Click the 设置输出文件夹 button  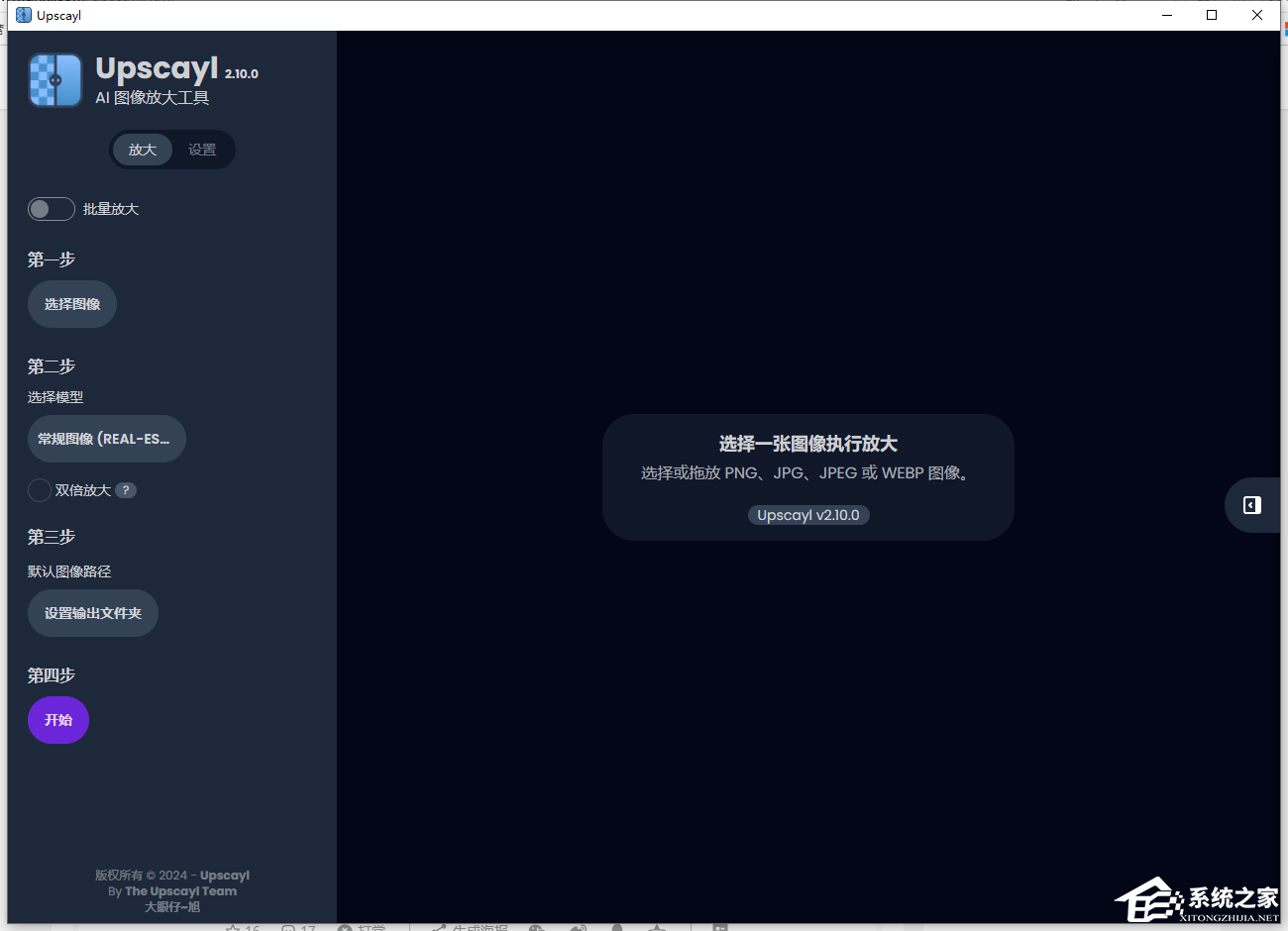(93, 613)
